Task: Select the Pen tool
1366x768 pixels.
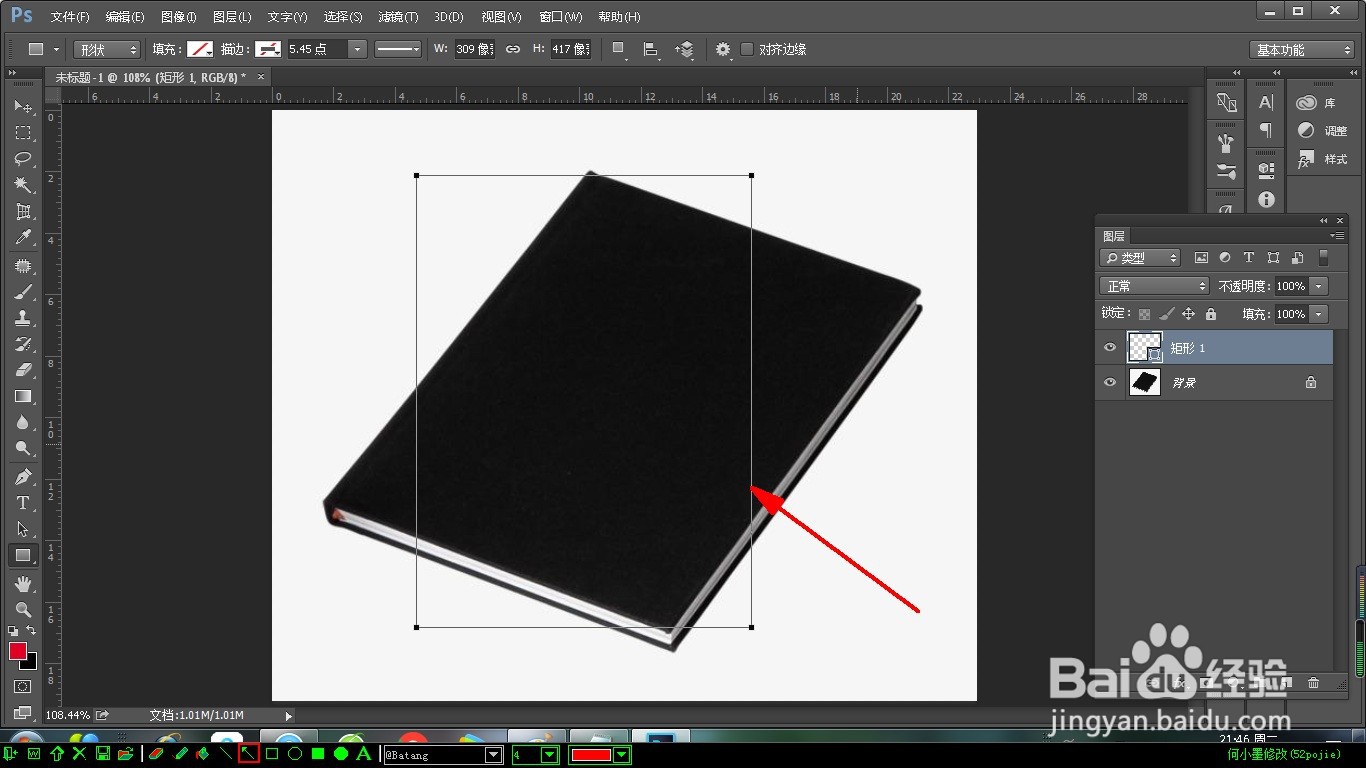Action: point(22,477)
